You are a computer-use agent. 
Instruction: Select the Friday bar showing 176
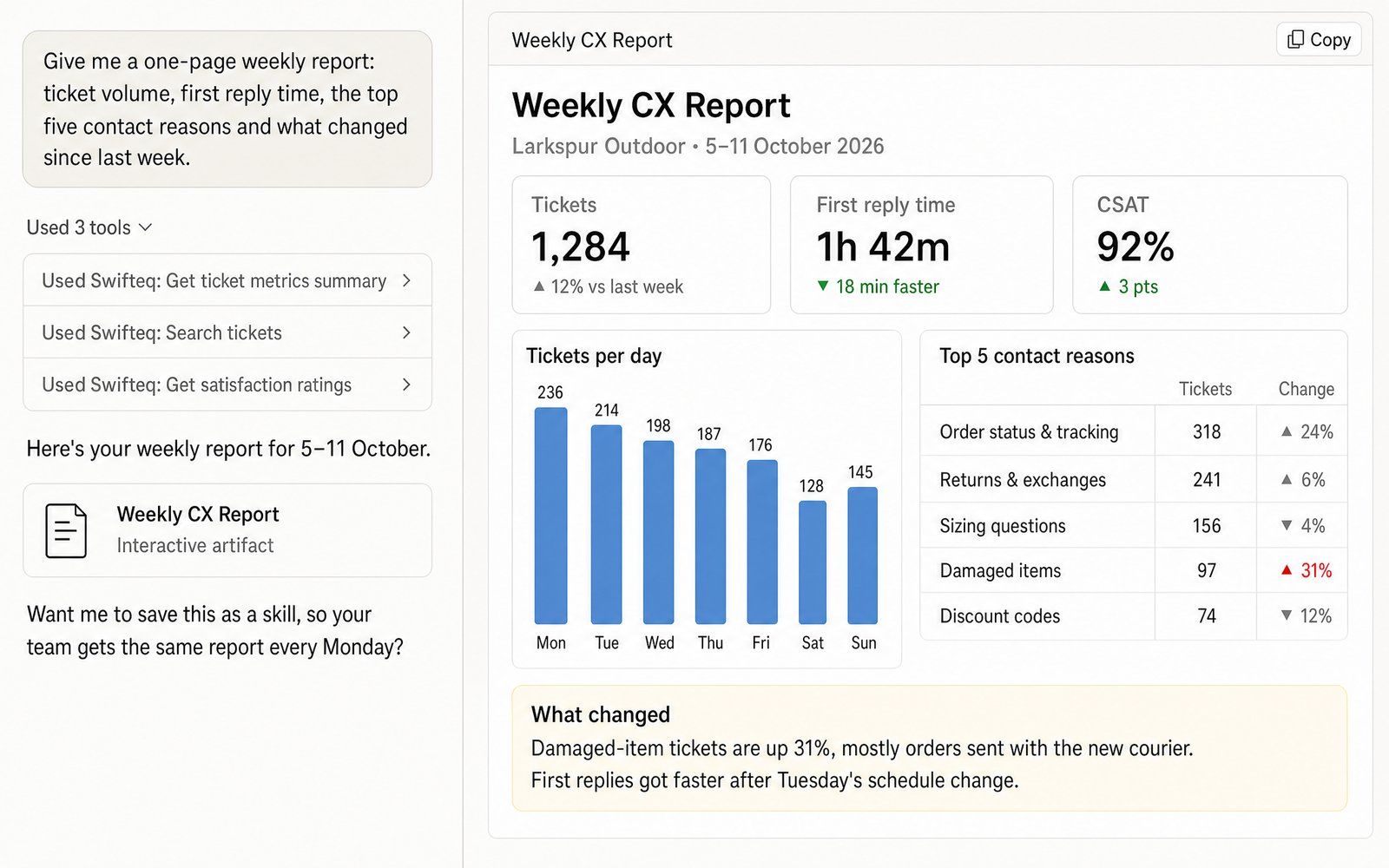[x=762, y=542]
